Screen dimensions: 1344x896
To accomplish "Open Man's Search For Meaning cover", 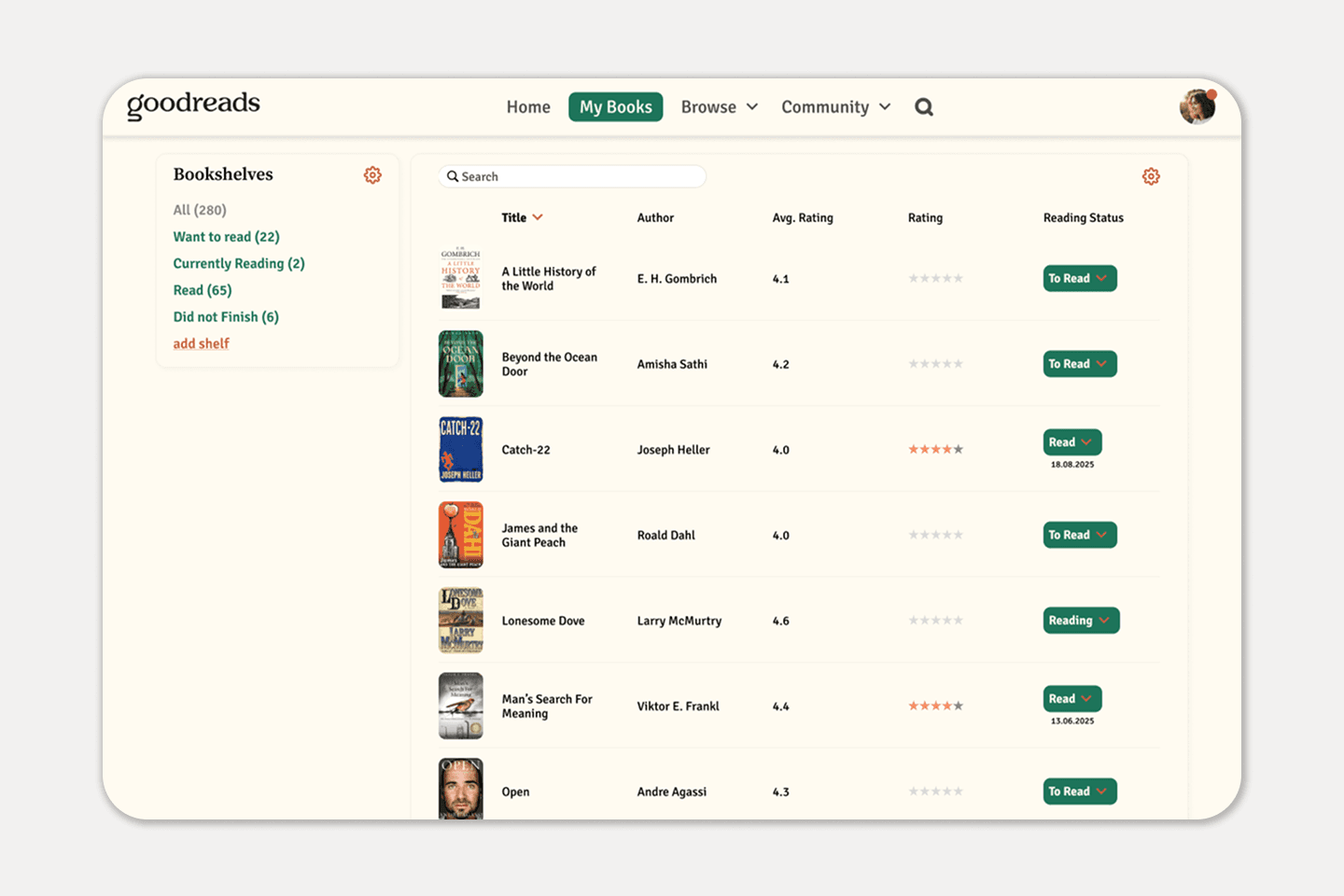I will click(461, 707).
